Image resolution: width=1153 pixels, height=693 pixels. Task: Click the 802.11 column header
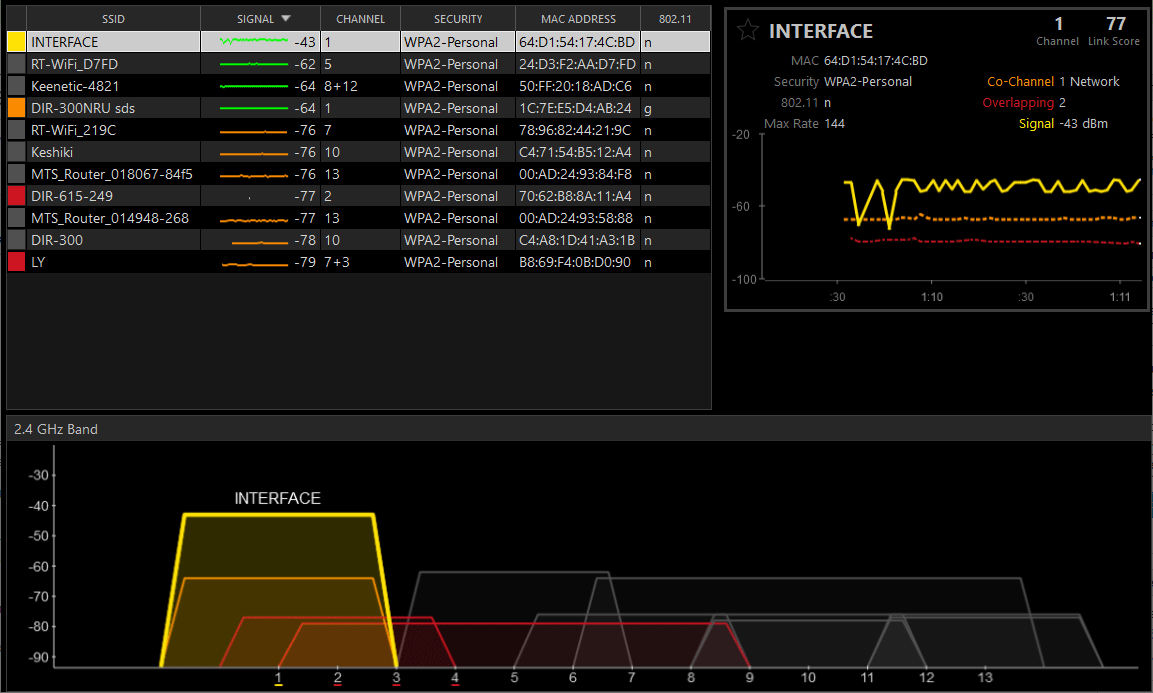point(676,18)
